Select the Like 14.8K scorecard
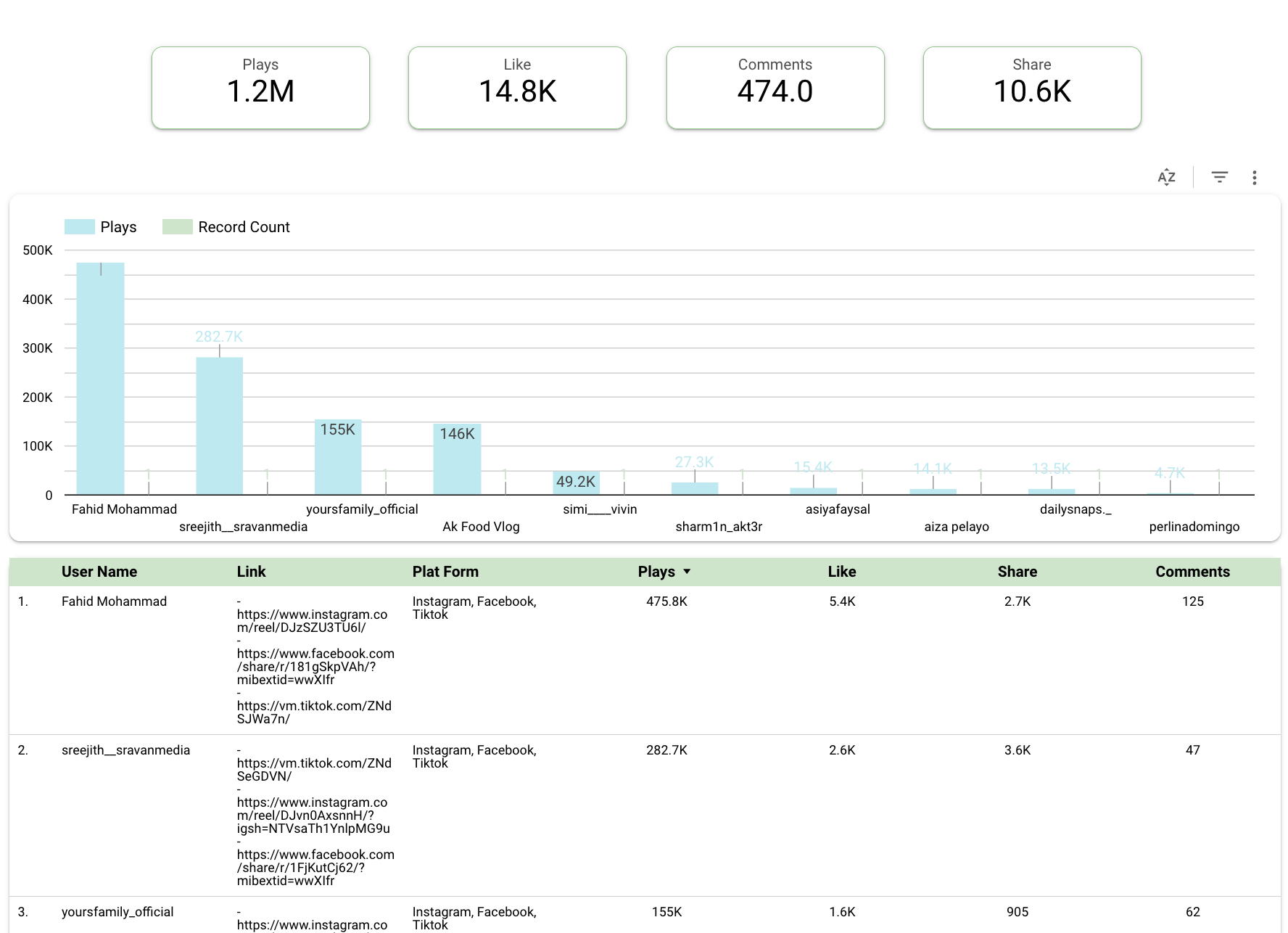Screen dimensions: 1288x933 [517, 88]
